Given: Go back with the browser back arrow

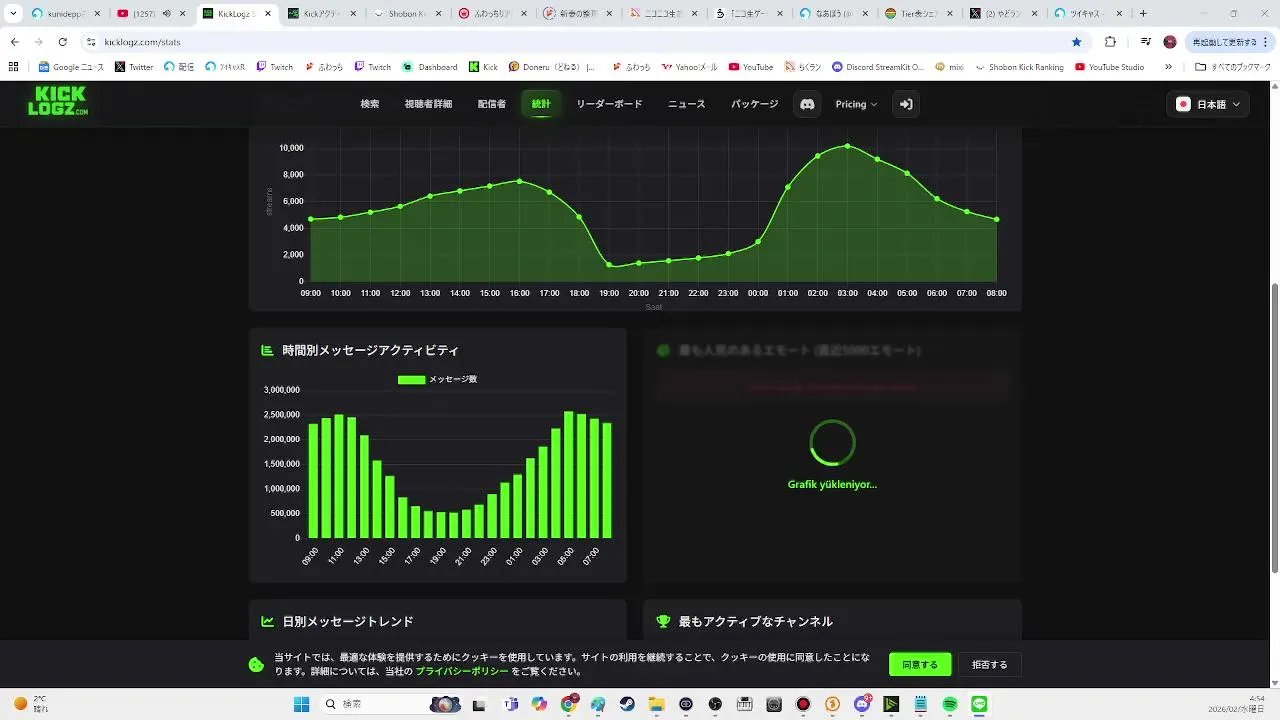Looking at the screenshot, I should 14,42.
